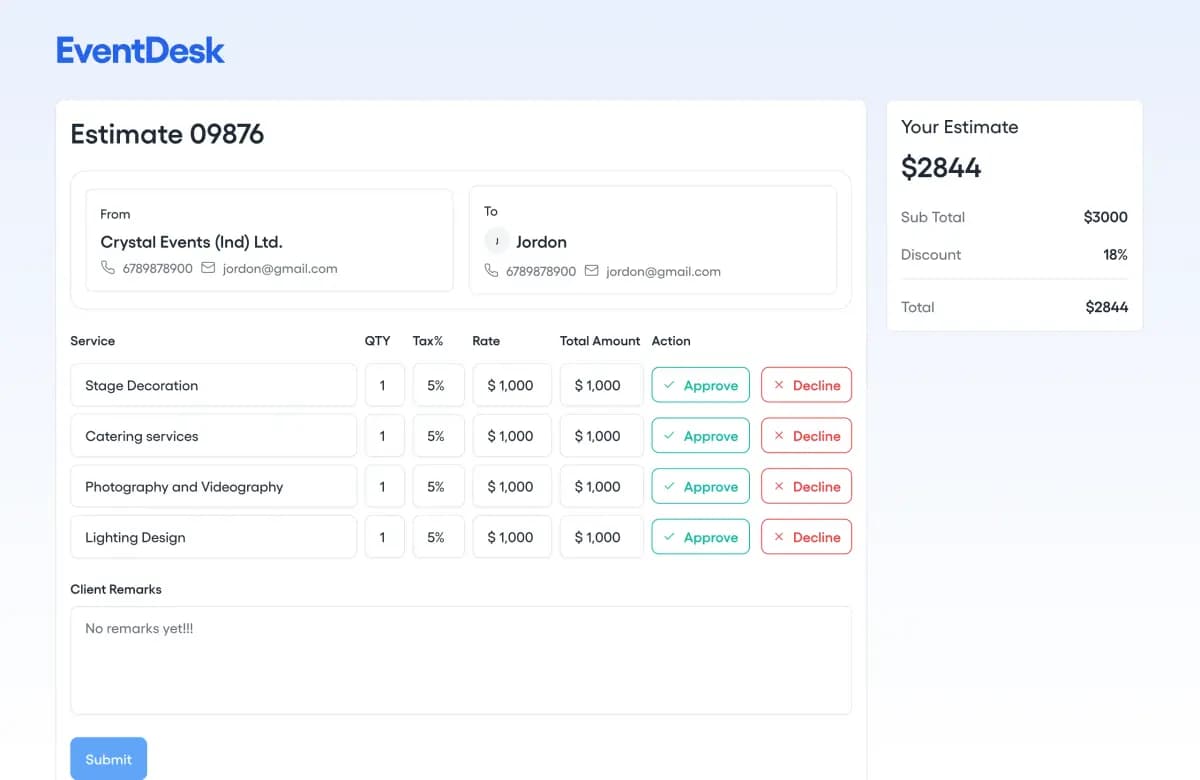Approve the Catering services line item
1200x780 pixels.
tap(700, 435)
